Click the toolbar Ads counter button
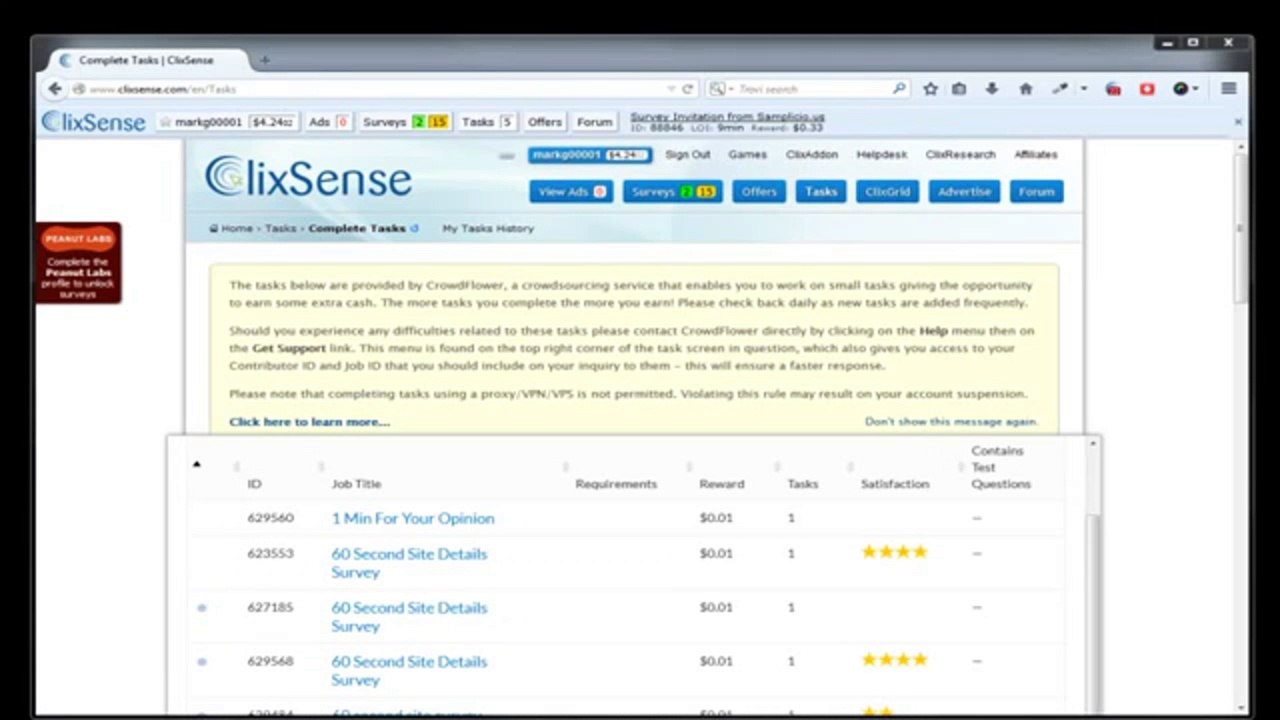Viewport: 1280px width, 720px height. tap(328, 122)
